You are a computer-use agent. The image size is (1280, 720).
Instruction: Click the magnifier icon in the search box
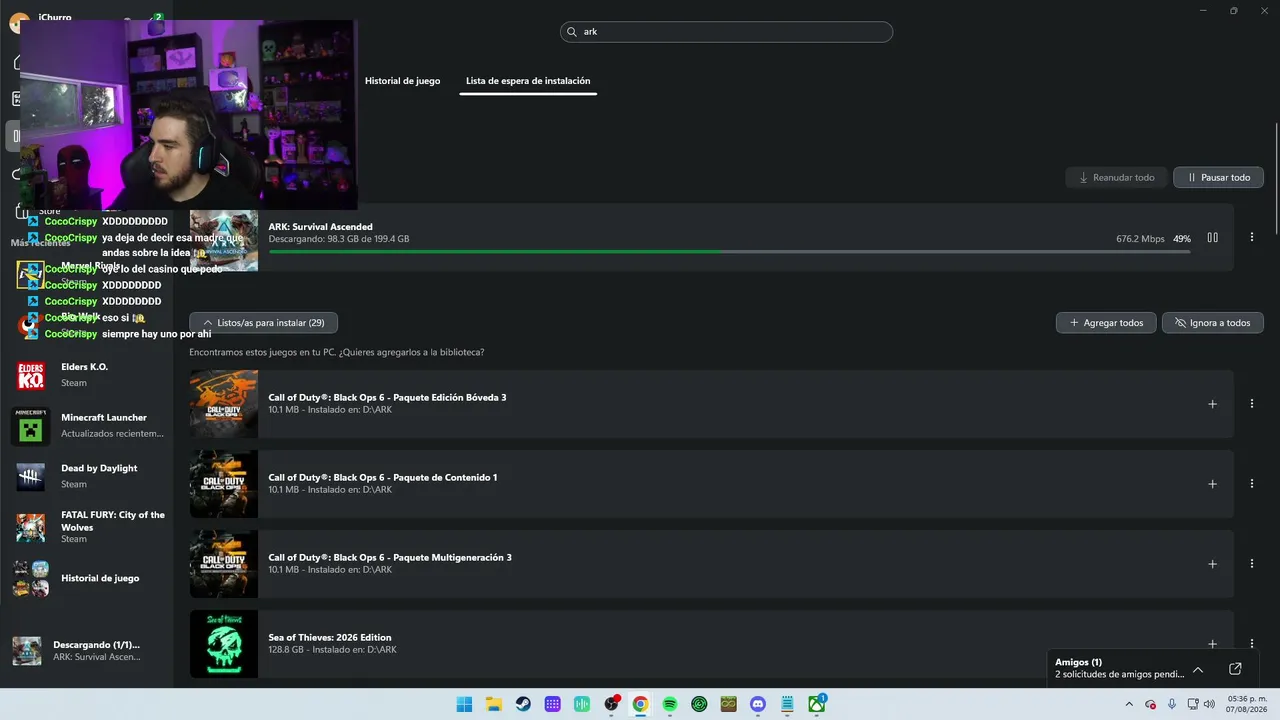573,32
